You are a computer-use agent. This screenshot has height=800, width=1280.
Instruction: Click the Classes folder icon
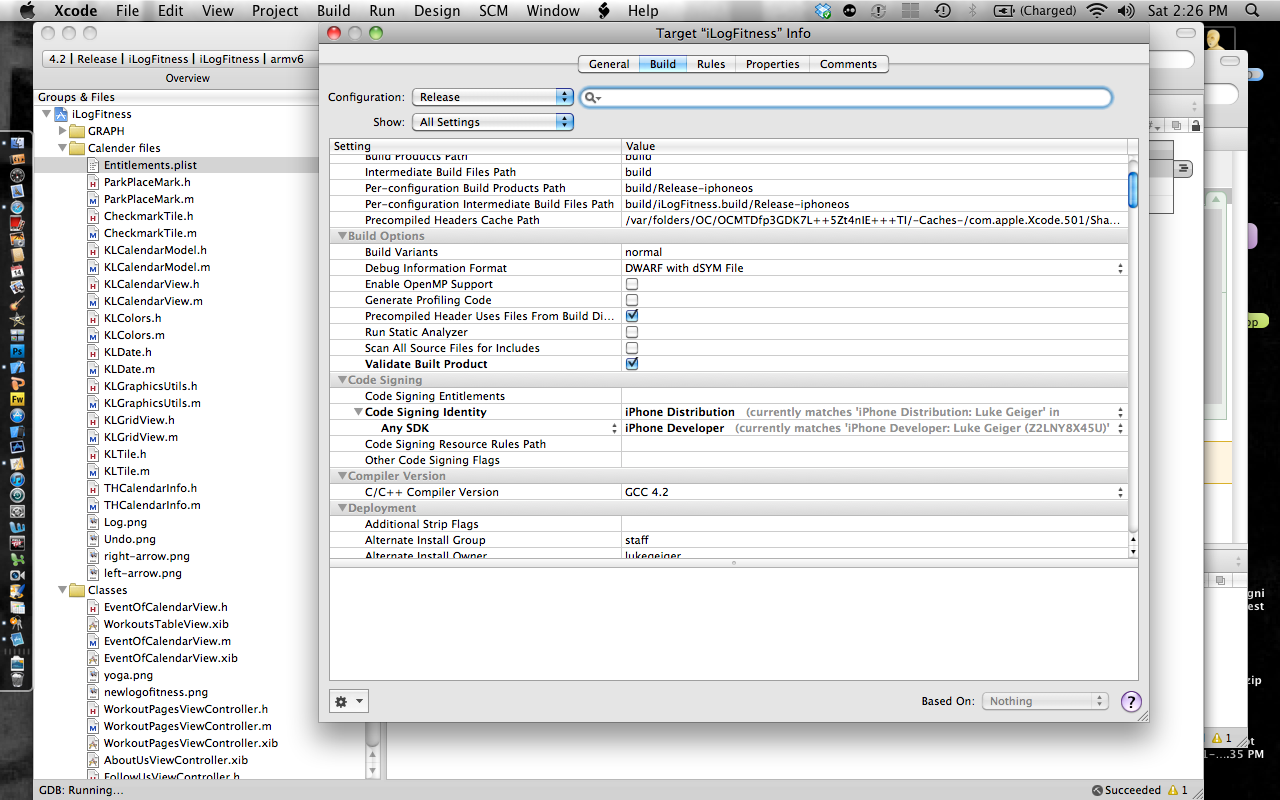[x=77, y=590]
